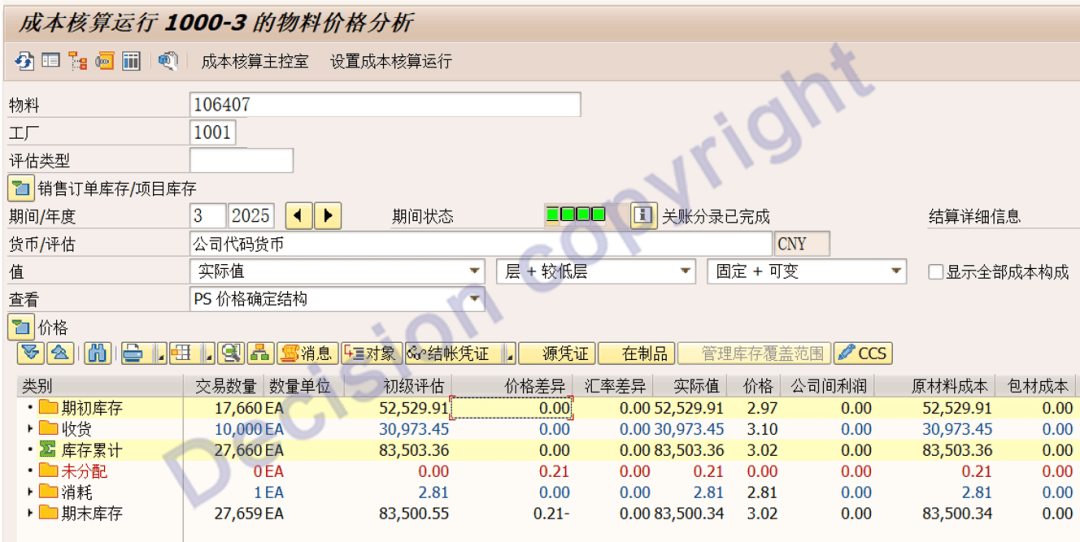The image size is (1080, 542).
Task: Click the 源凭证 button
Action: click(557, 353)
